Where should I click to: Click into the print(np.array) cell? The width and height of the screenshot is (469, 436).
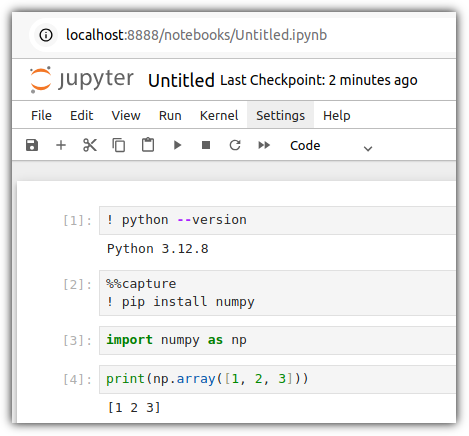pos(277,379)
